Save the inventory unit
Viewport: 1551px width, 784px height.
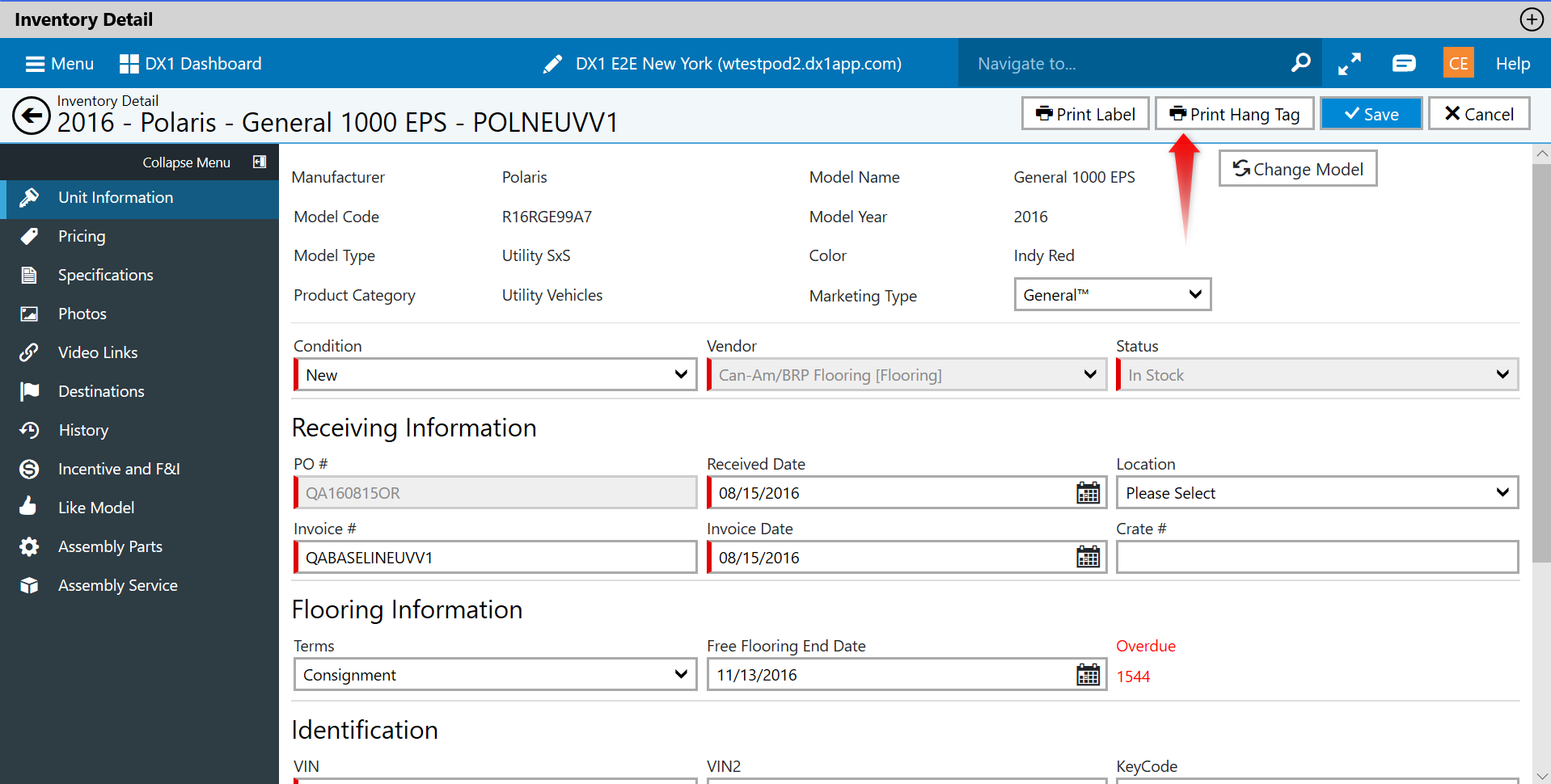pyautogui.click(x=1371, y=114)
